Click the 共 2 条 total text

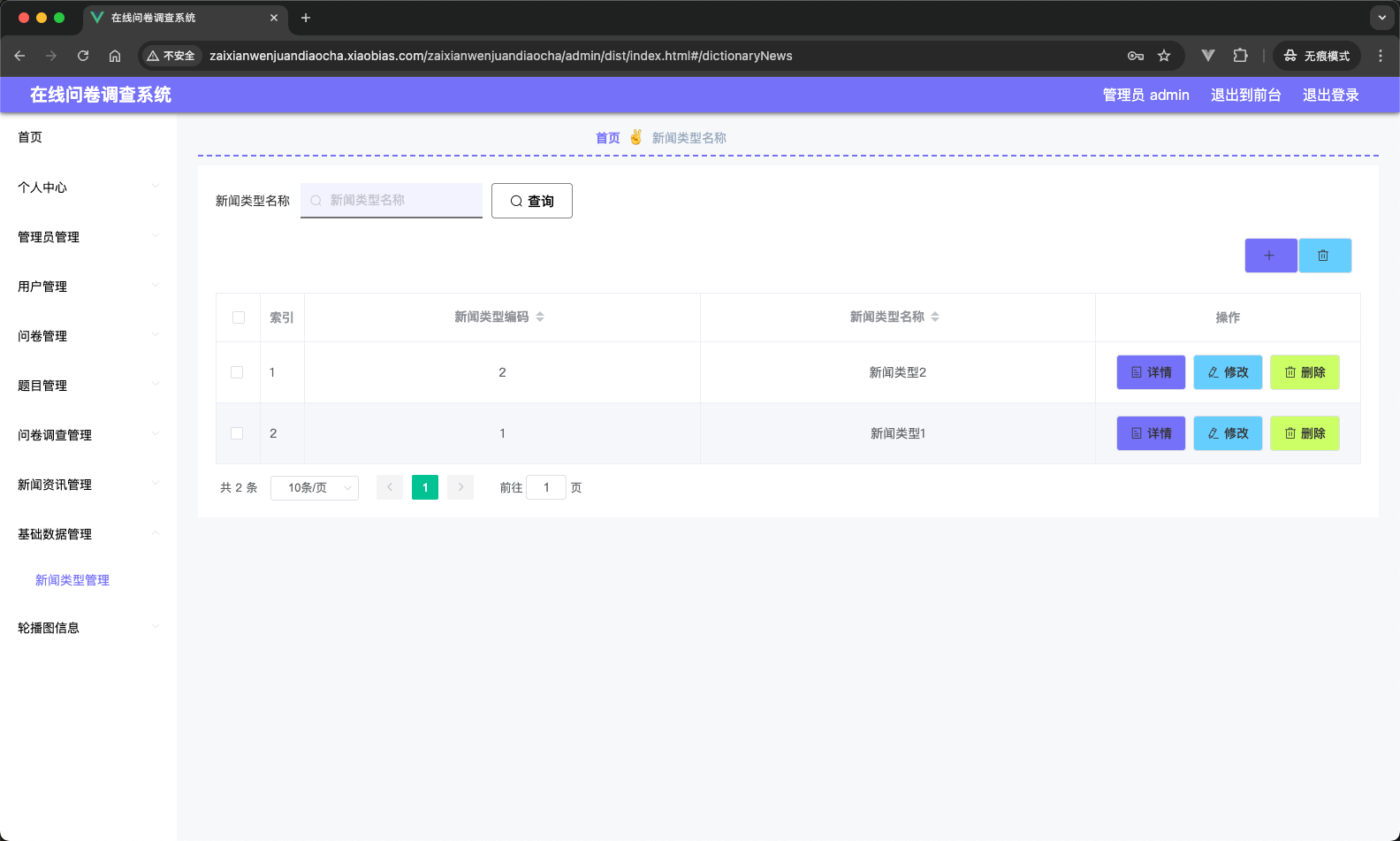click(239, 487)
